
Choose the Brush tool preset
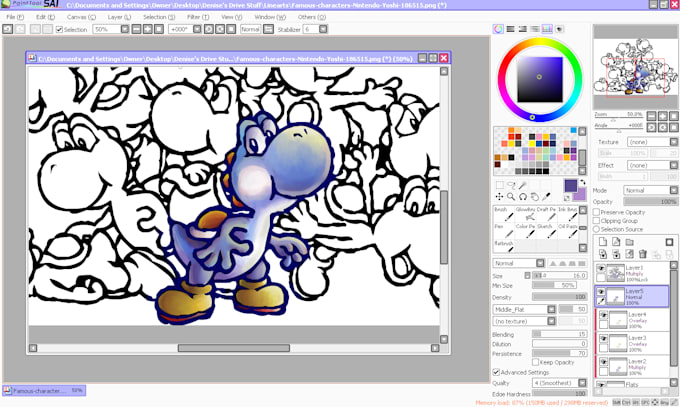click(x=503, y=214)
